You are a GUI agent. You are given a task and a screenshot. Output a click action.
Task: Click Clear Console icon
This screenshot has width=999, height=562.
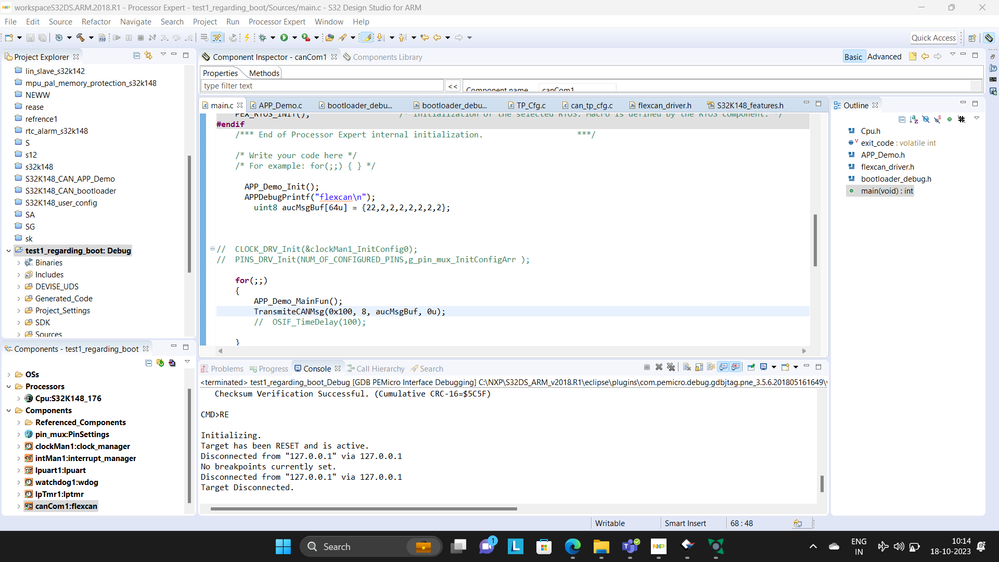pos(687,367)
